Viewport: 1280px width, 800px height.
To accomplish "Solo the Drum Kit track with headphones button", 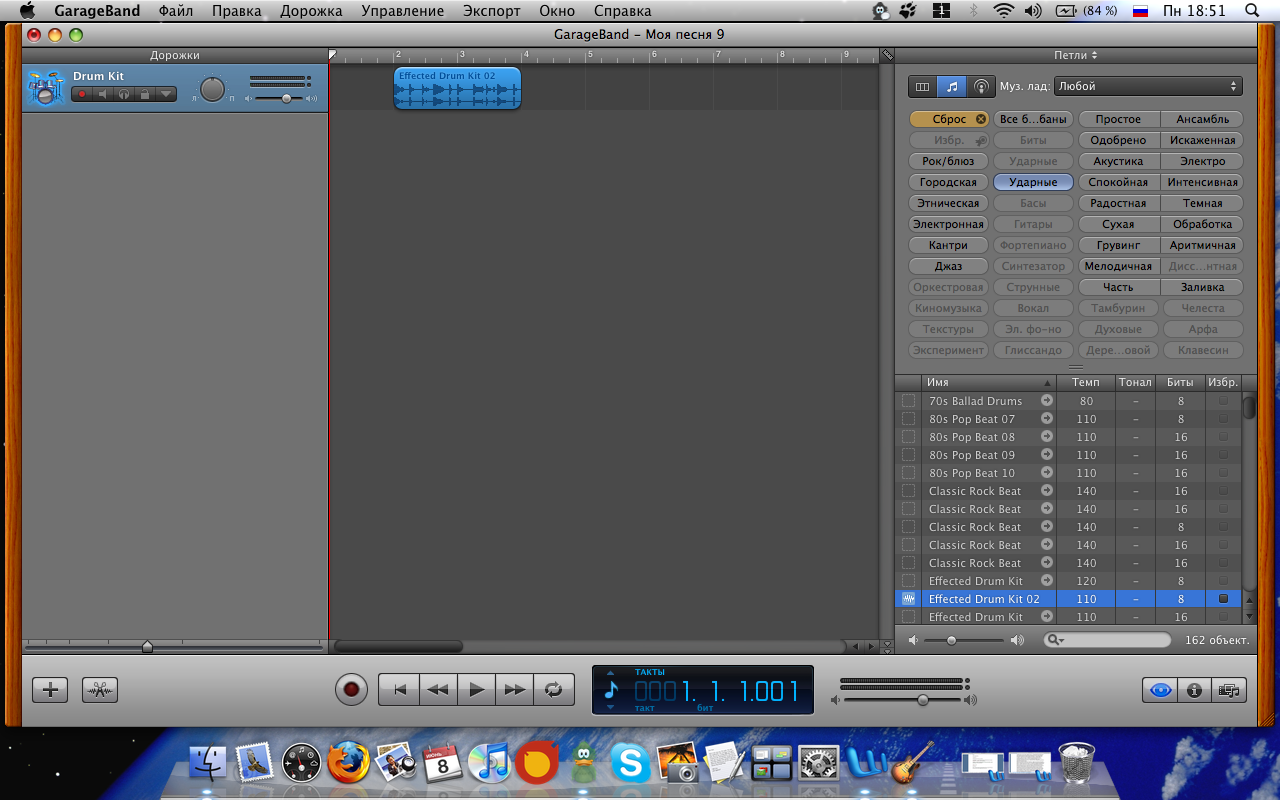I will tap(124, 94).
